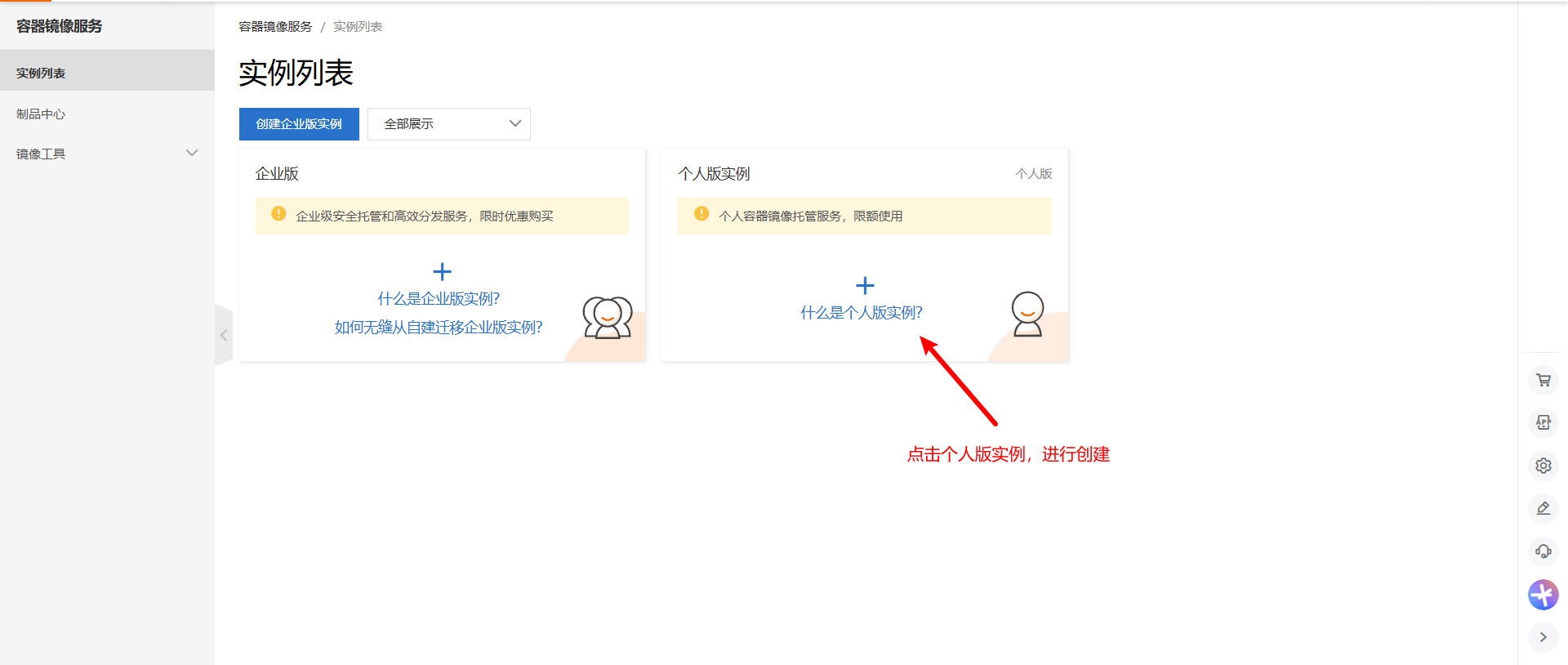Click the plus icon in 个人版实例 card

[865, 285]
